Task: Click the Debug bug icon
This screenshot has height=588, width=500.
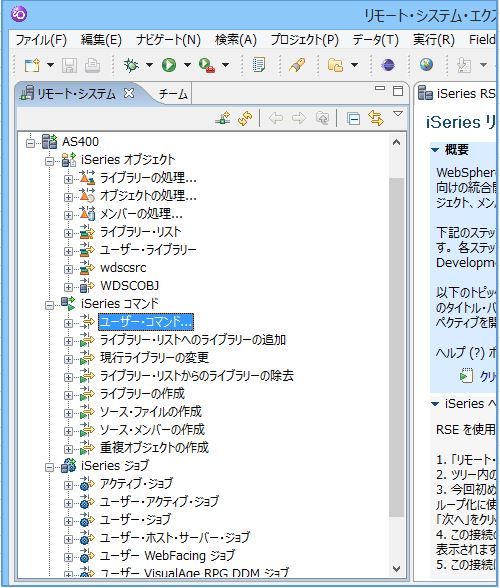Action: [131, 65]
